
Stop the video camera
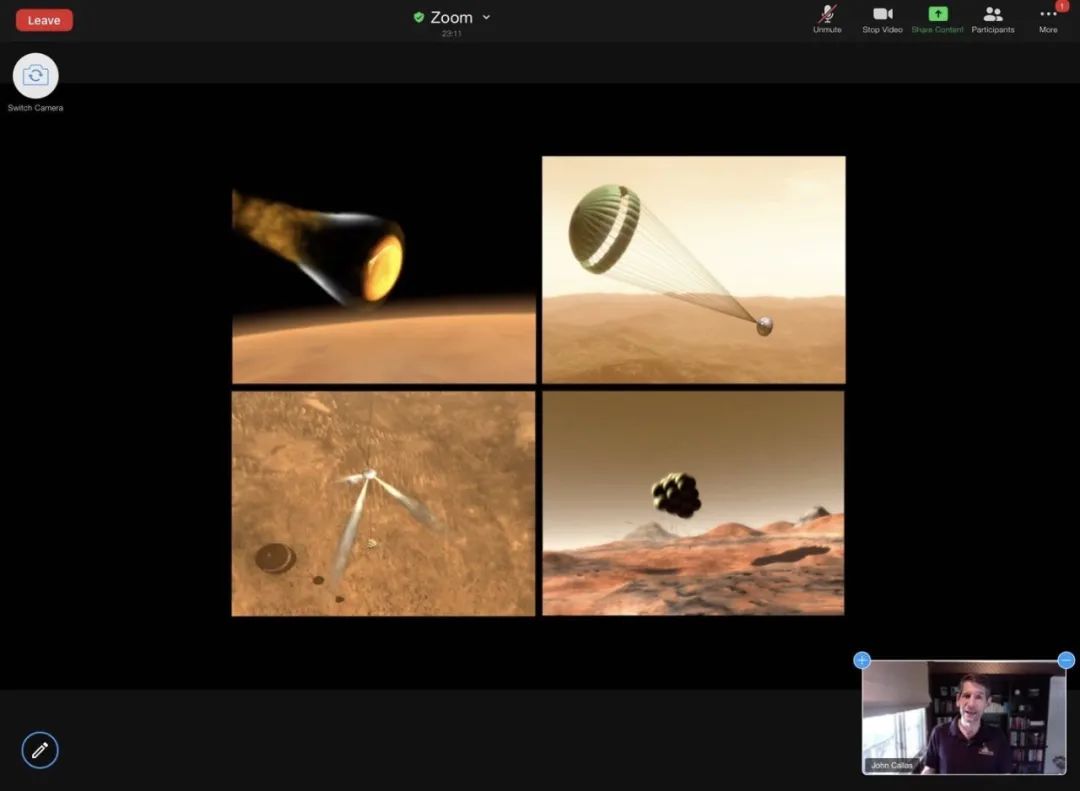pyautogui.click(x=882, y=19)
